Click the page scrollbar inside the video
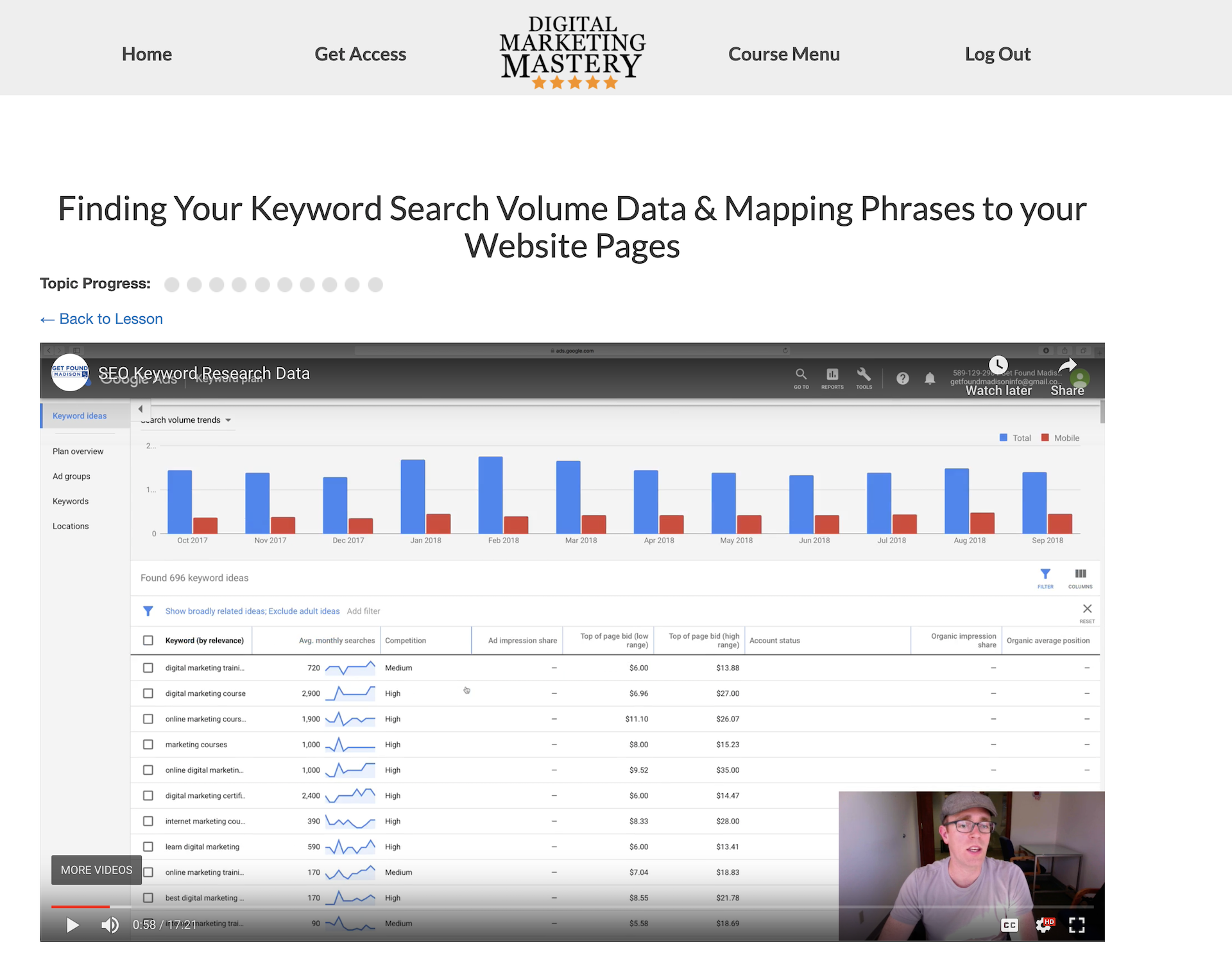Image resolution: width=1232 pixels, height=955 pixels. pyautogui.click(x=1102, y=411)
